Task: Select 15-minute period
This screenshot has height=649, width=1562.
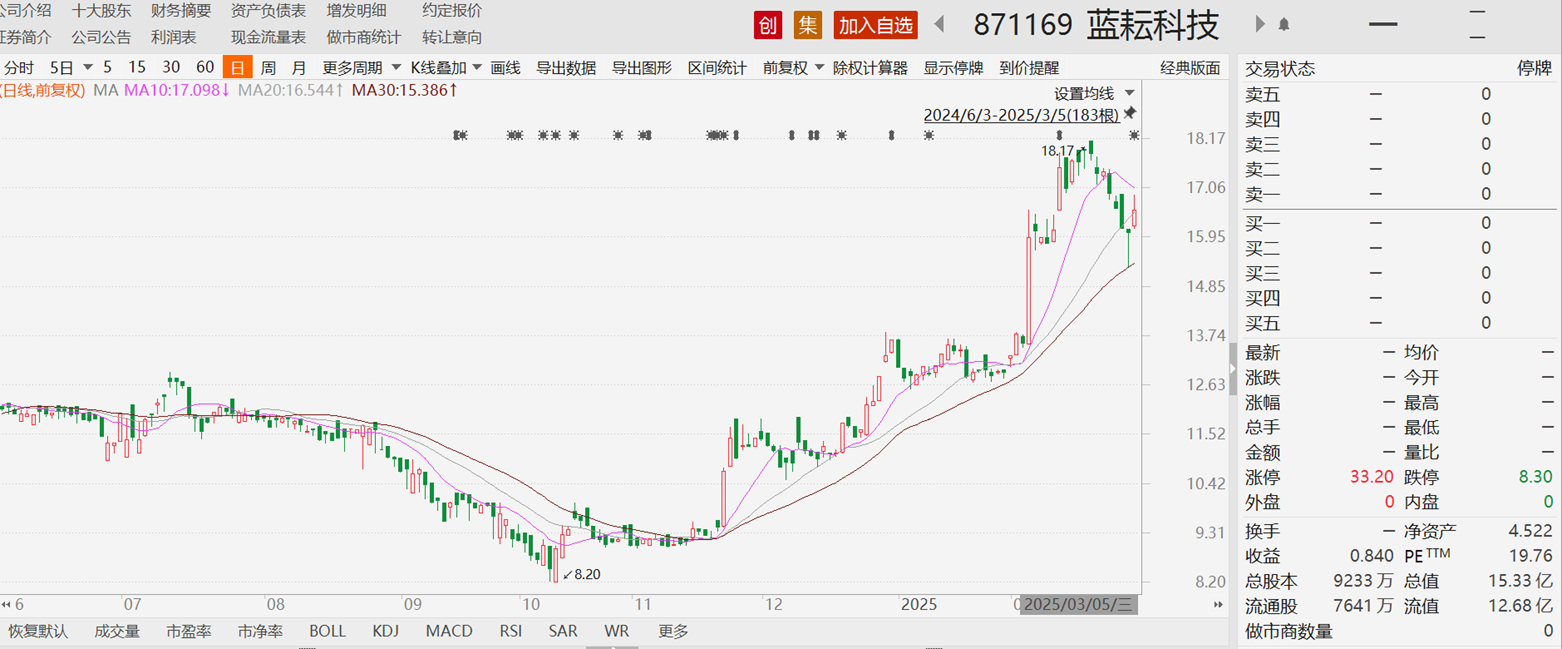Action: pyautogui.click(x=137, y=67)
